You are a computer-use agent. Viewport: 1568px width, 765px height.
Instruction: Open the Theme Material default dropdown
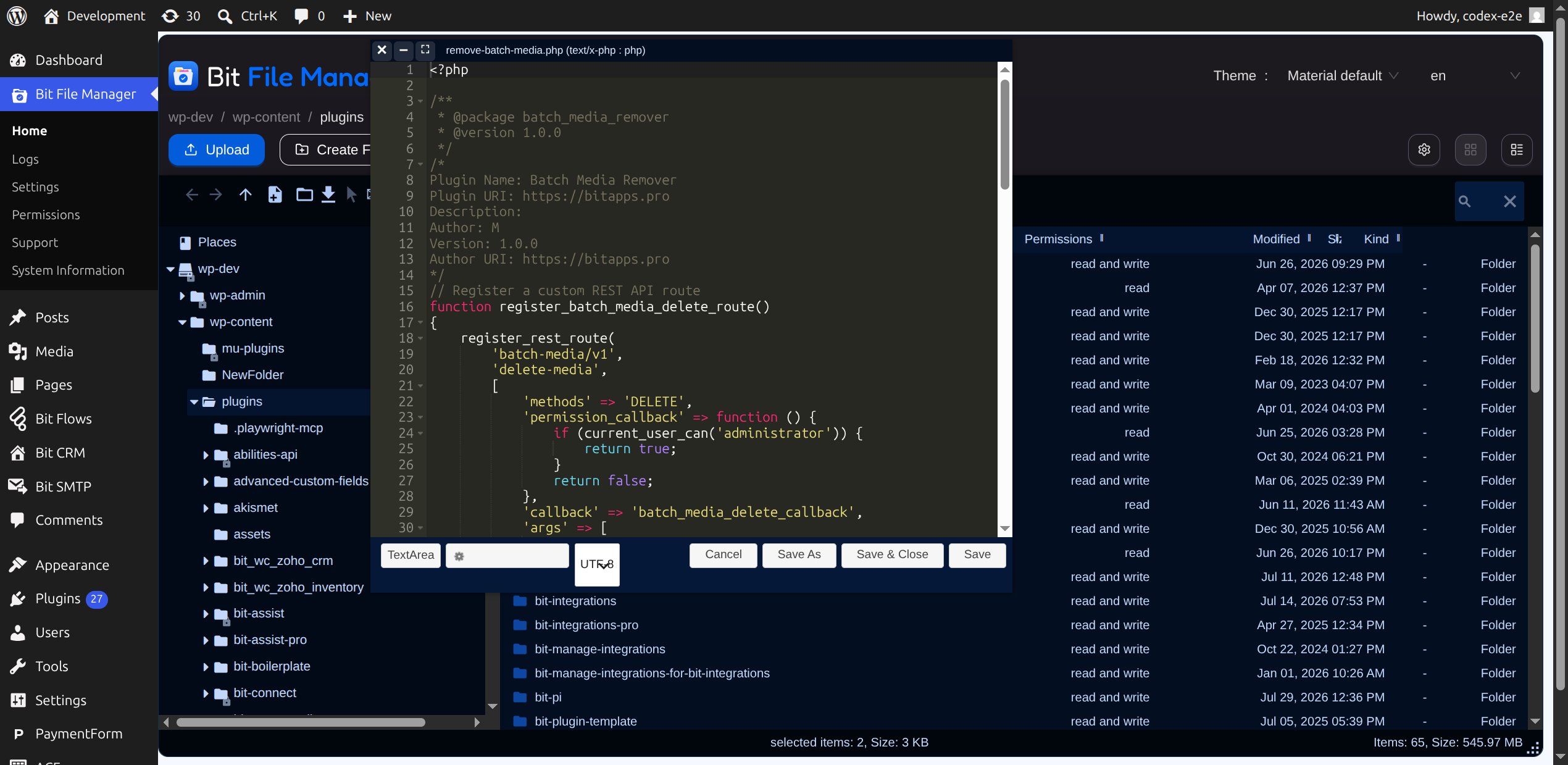pyautogui.click(x=1343, y=76)
